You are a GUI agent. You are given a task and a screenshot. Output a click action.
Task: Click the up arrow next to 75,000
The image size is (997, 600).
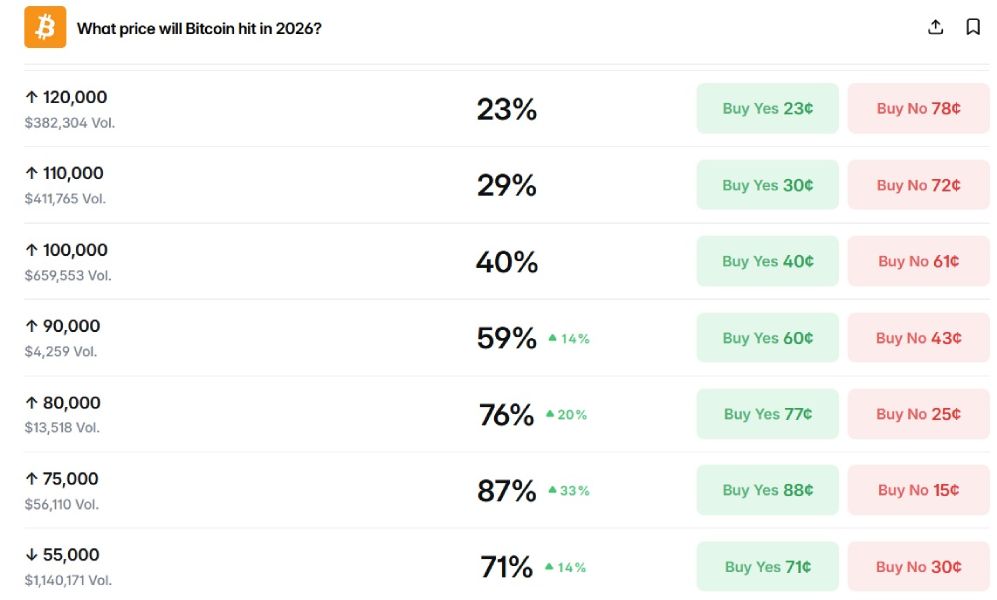click(x=32, y=479)
